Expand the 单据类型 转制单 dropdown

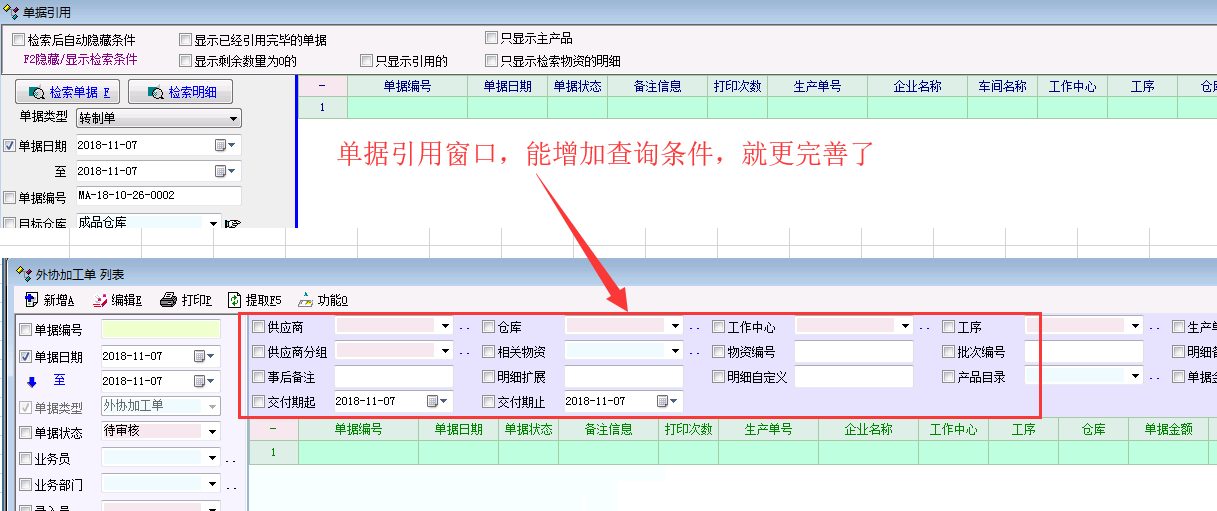point(233,119)
